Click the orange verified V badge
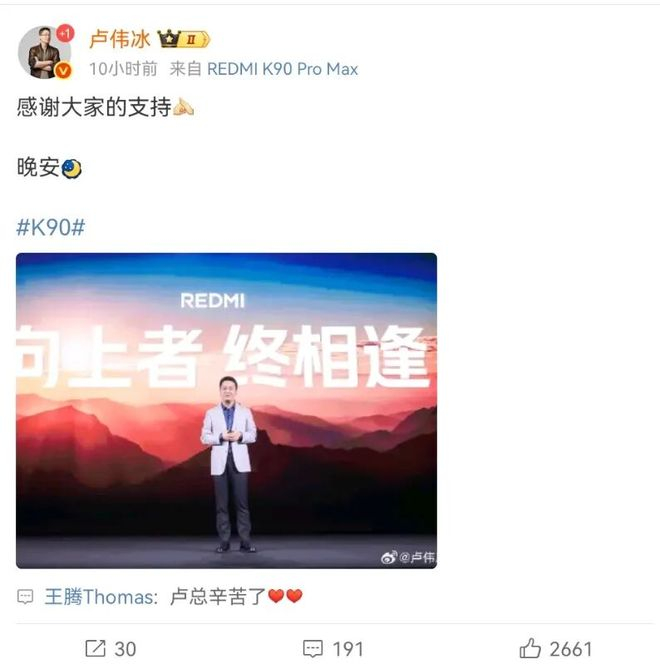The width and height of the screenshot is (660, 669). (x=64, y=70)
